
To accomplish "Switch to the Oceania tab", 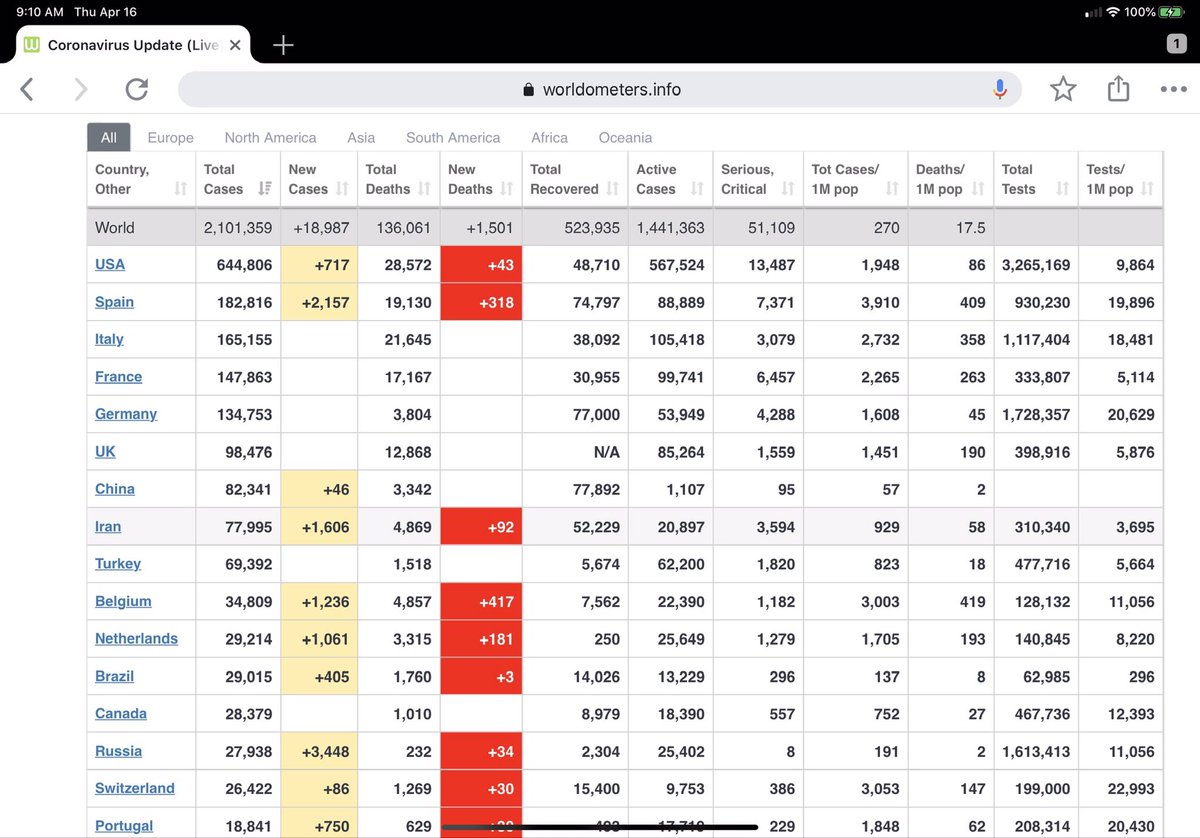I will point(625,138).
